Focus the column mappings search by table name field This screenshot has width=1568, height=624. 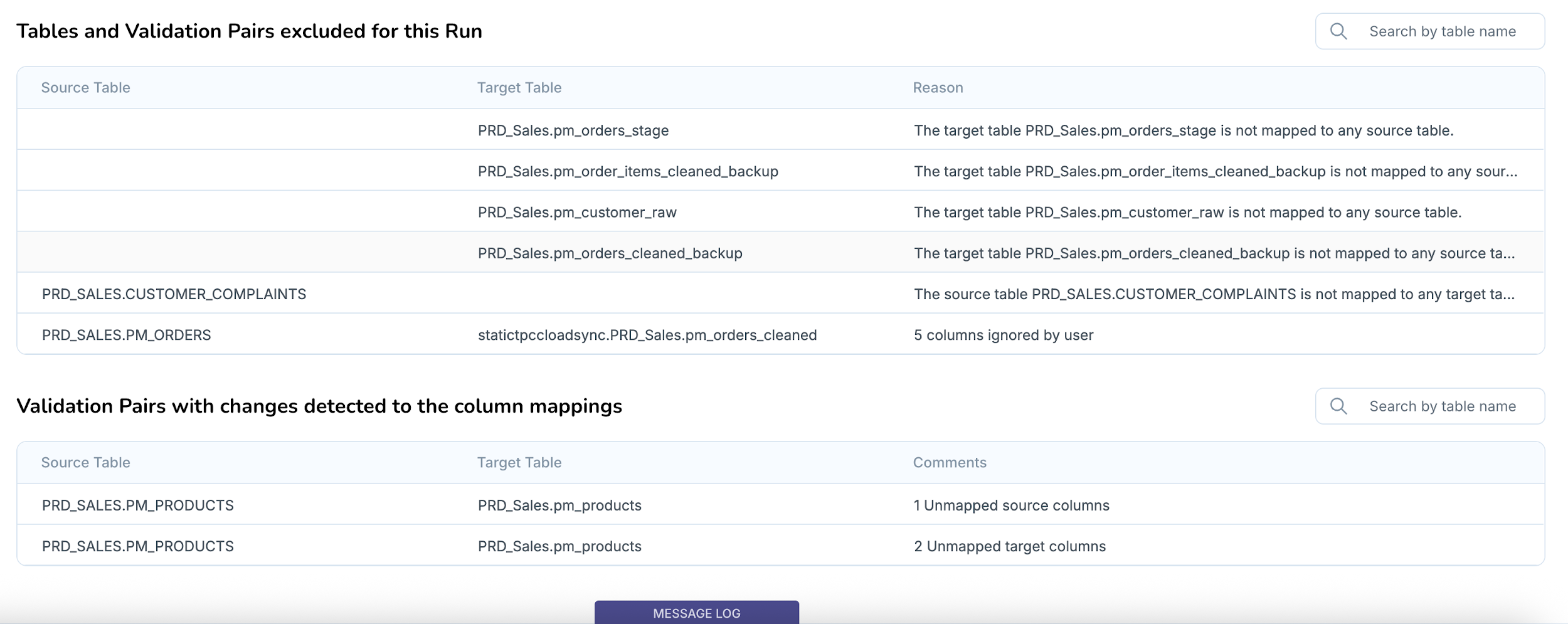point(1442,406)
